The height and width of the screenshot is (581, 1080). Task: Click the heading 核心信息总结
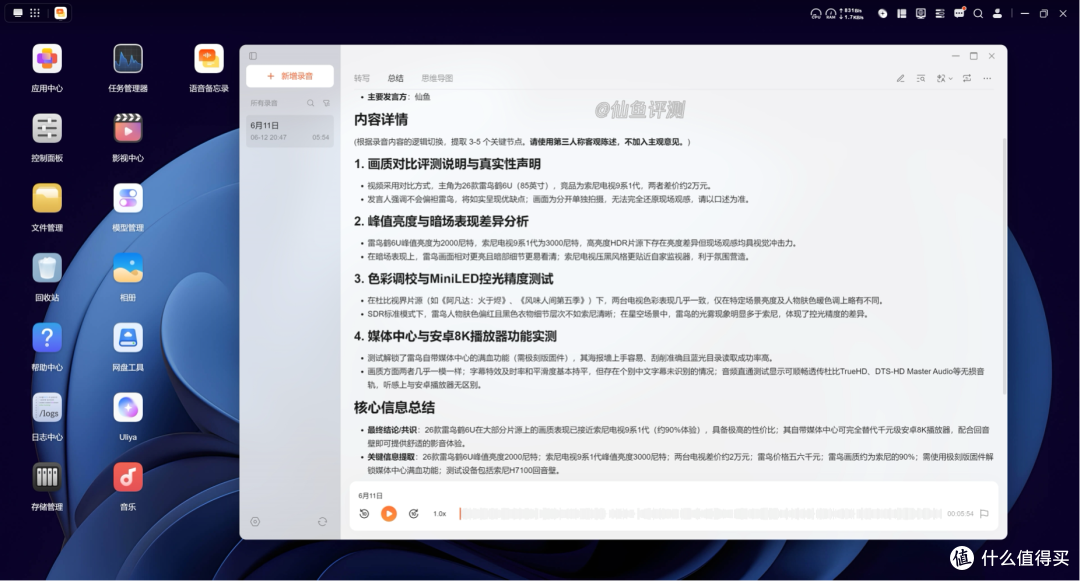[x=394, y=408]
